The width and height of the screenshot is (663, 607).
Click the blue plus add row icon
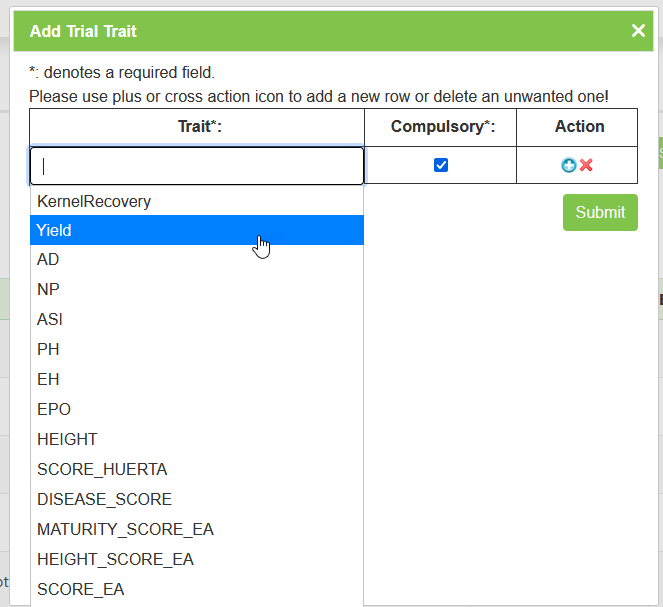568,165
